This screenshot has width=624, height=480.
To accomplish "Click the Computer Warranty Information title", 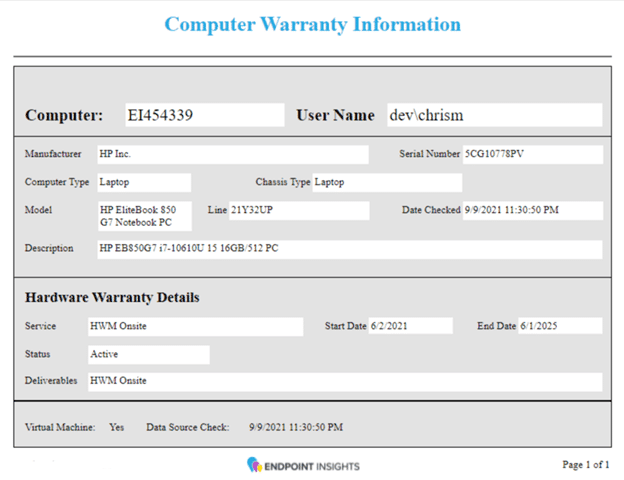I will pos(313,25).
